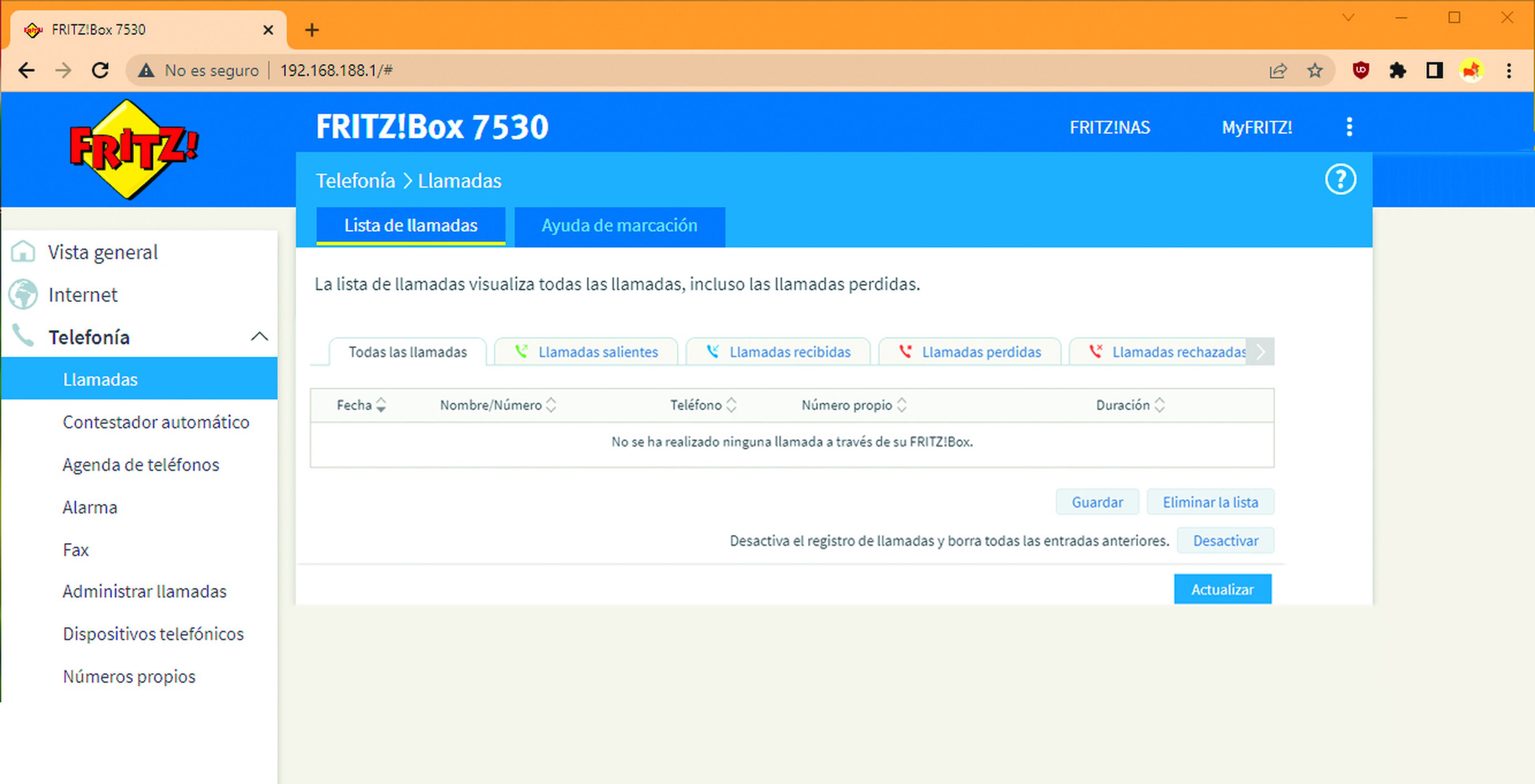This screenshot has width=1535, height=784.
Task: Click the Internet globe icon
Action: pos(23,294)
